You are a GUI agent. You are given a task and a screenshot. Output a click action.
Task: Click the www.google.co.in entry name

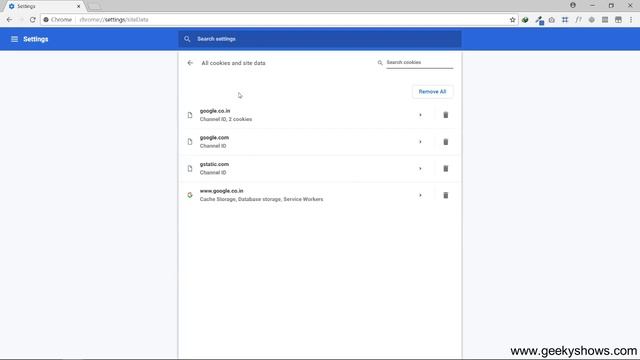(221, 191)
